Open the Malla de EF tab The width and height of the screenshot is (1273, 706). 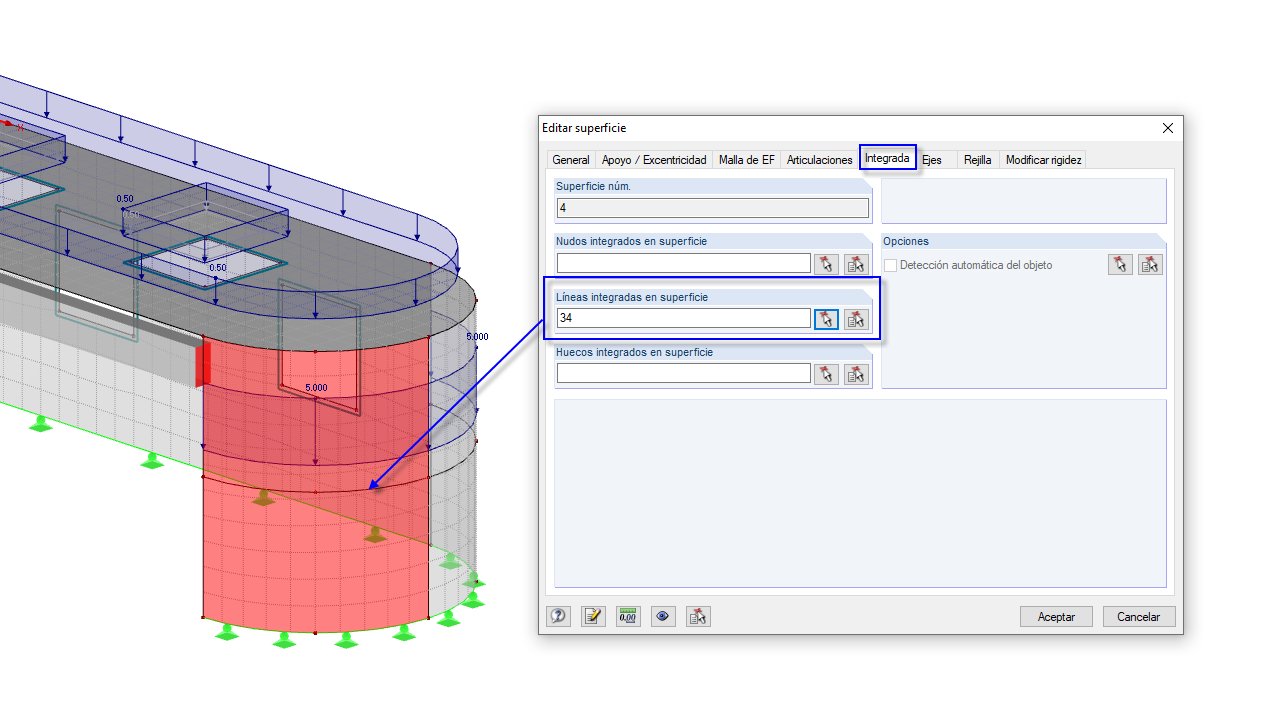pos(747,160)
